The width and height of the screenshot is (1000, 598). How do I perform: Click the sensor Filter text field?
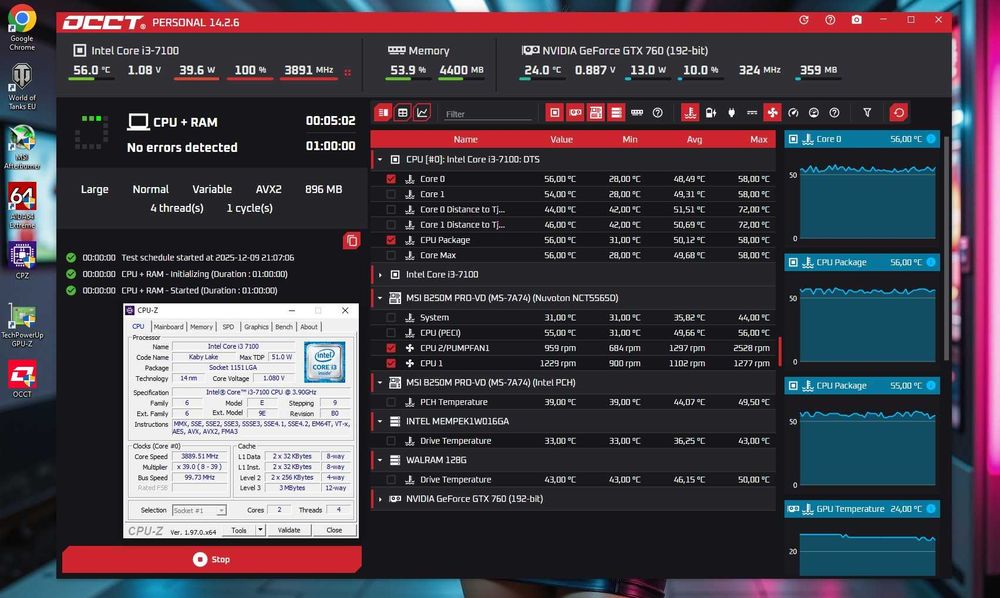[x=488, y=113]
